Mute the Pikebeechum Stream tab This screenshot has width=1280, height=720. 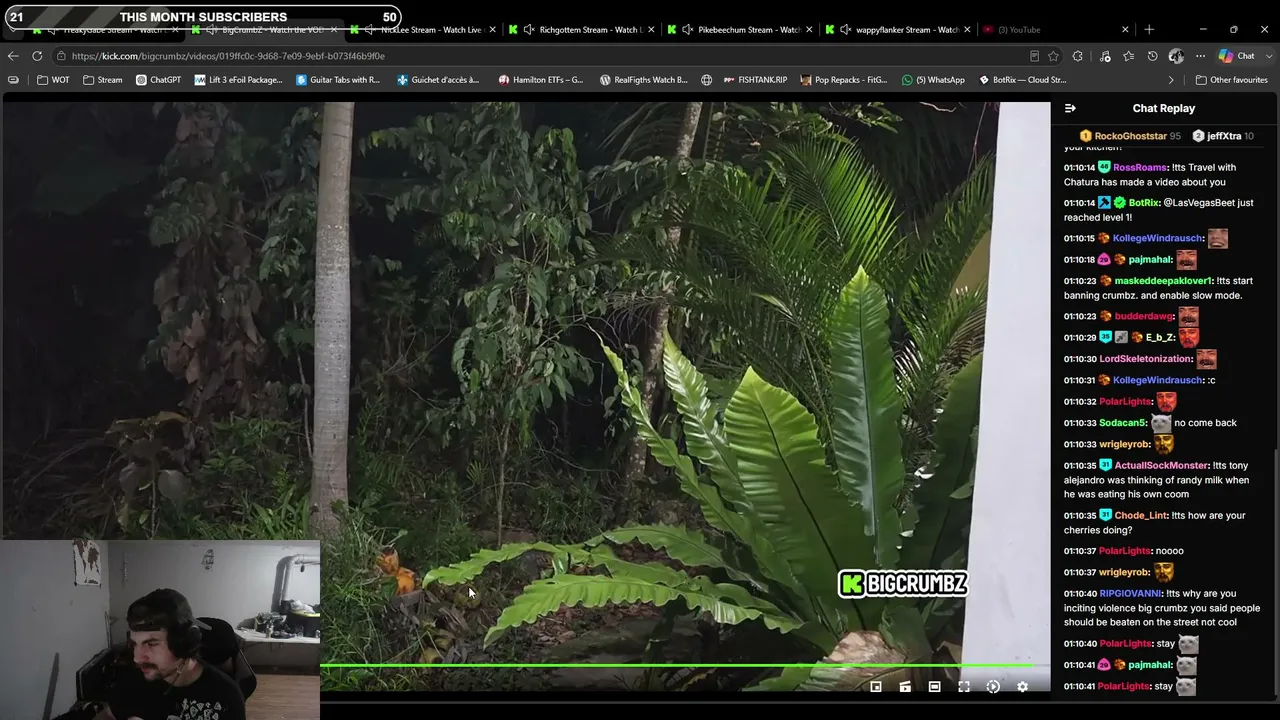pyautogui.click(x=688, y=30)
